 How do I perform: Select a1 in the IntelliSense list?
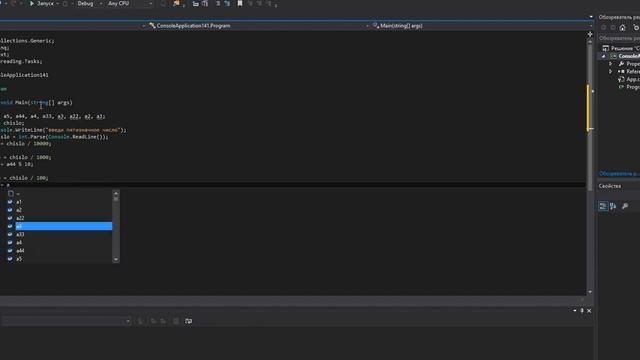point(59,202)
